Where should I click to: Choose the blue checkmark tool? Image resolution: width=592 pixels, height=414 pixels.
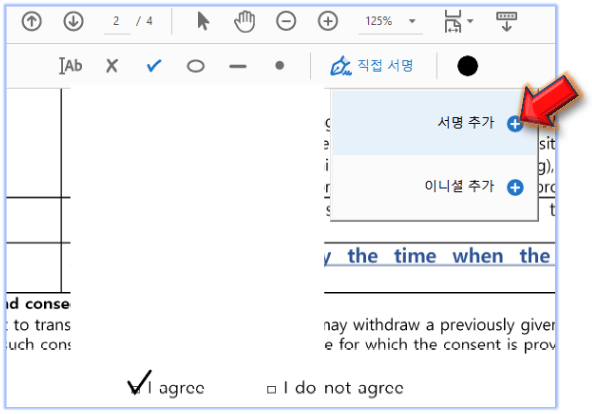(154, 66)
